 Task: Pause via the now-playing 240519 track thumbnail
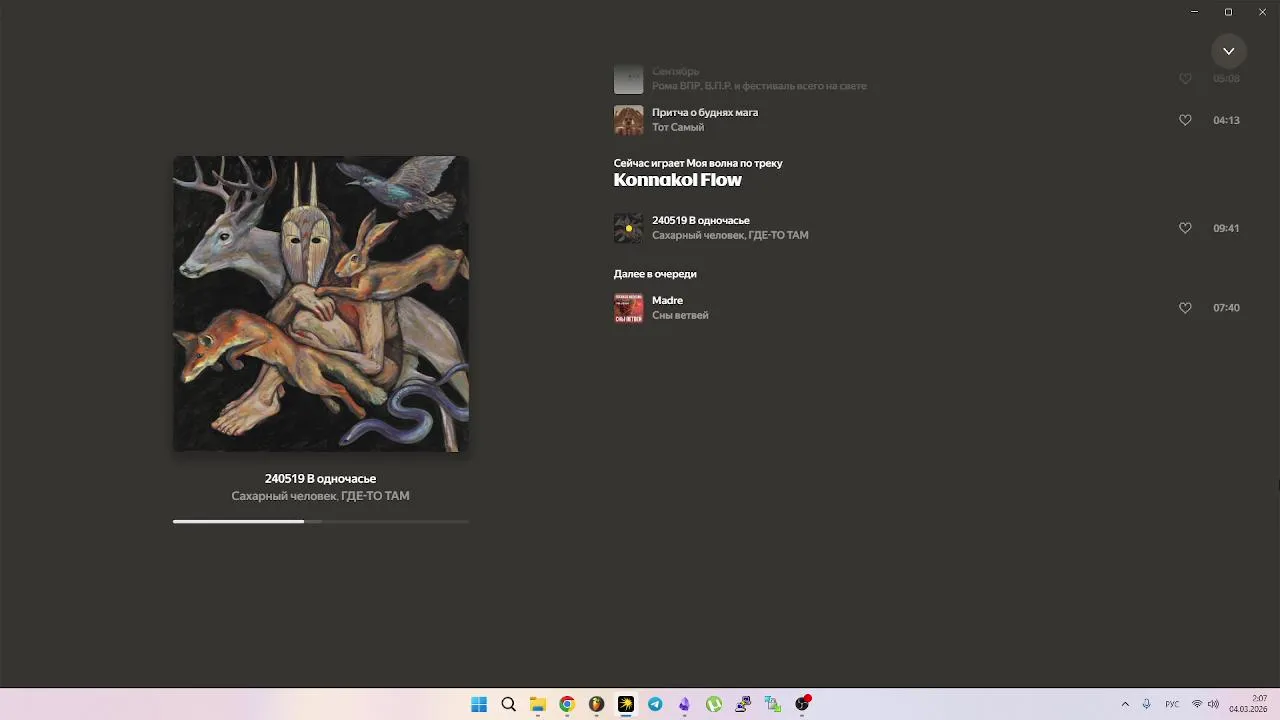tap(628, 228)
